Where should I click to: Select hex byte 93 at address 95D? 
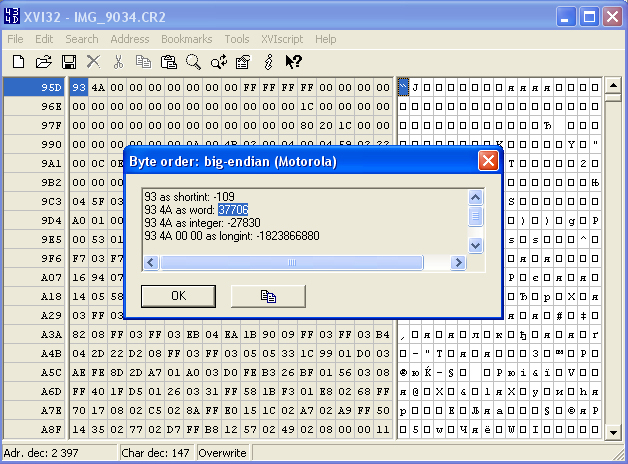coord(79,87)
